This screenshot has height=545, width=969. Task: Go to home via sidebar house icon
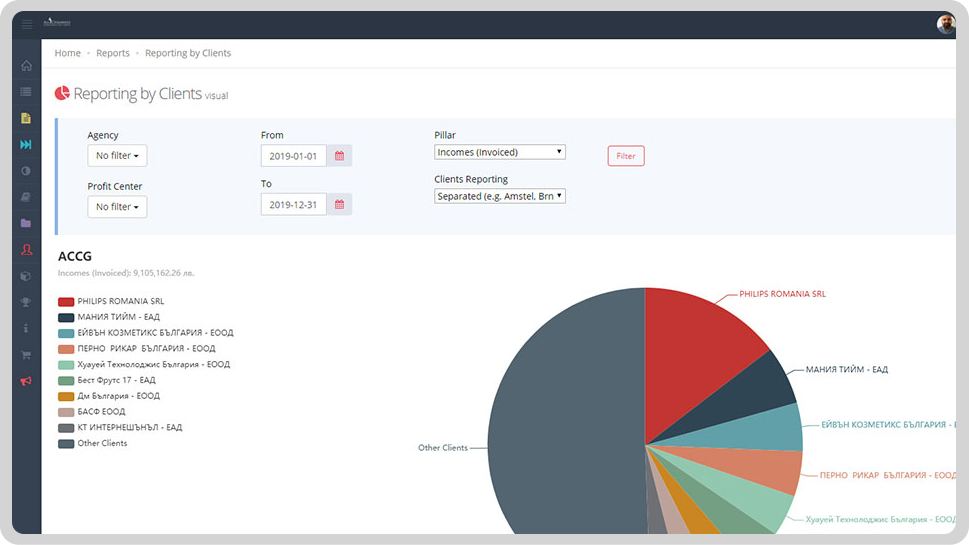26,65
